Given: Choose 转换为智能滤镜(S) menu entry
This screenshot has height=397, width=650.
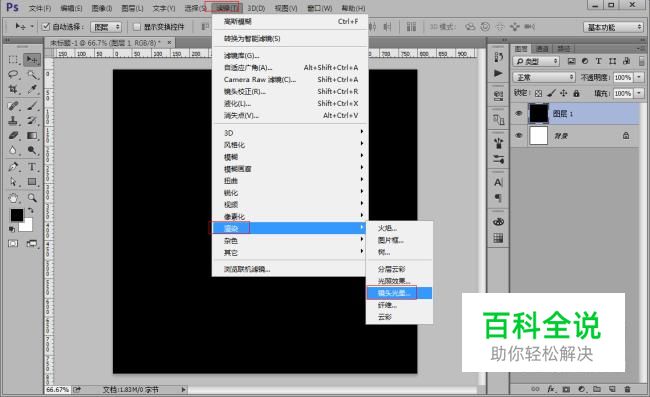Looking at the screenshot, I should click(x=290, y=39).
